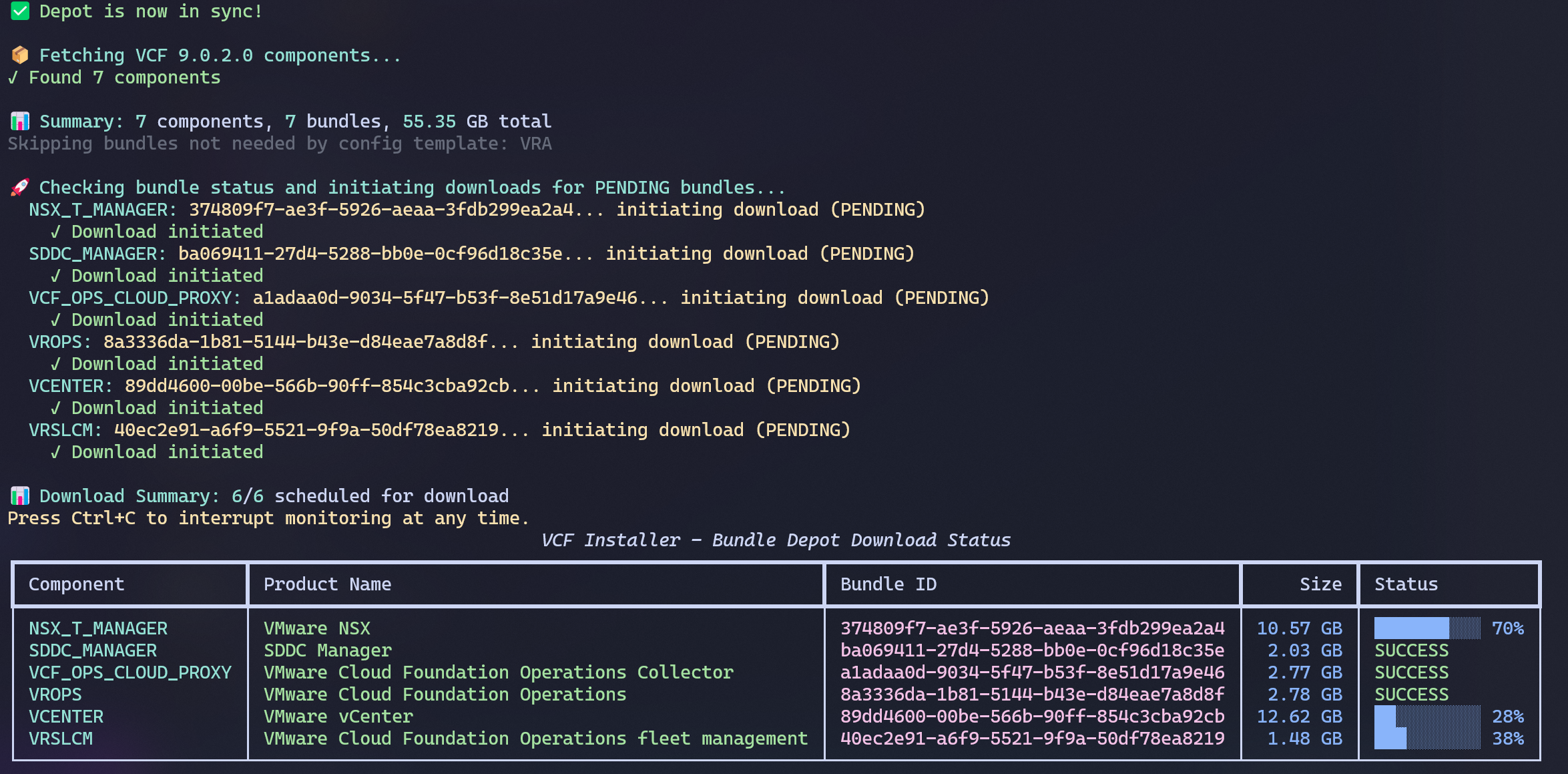Click the 'Status' column header
Viewport: 1568px width, 774px height.
[1406, 584]
